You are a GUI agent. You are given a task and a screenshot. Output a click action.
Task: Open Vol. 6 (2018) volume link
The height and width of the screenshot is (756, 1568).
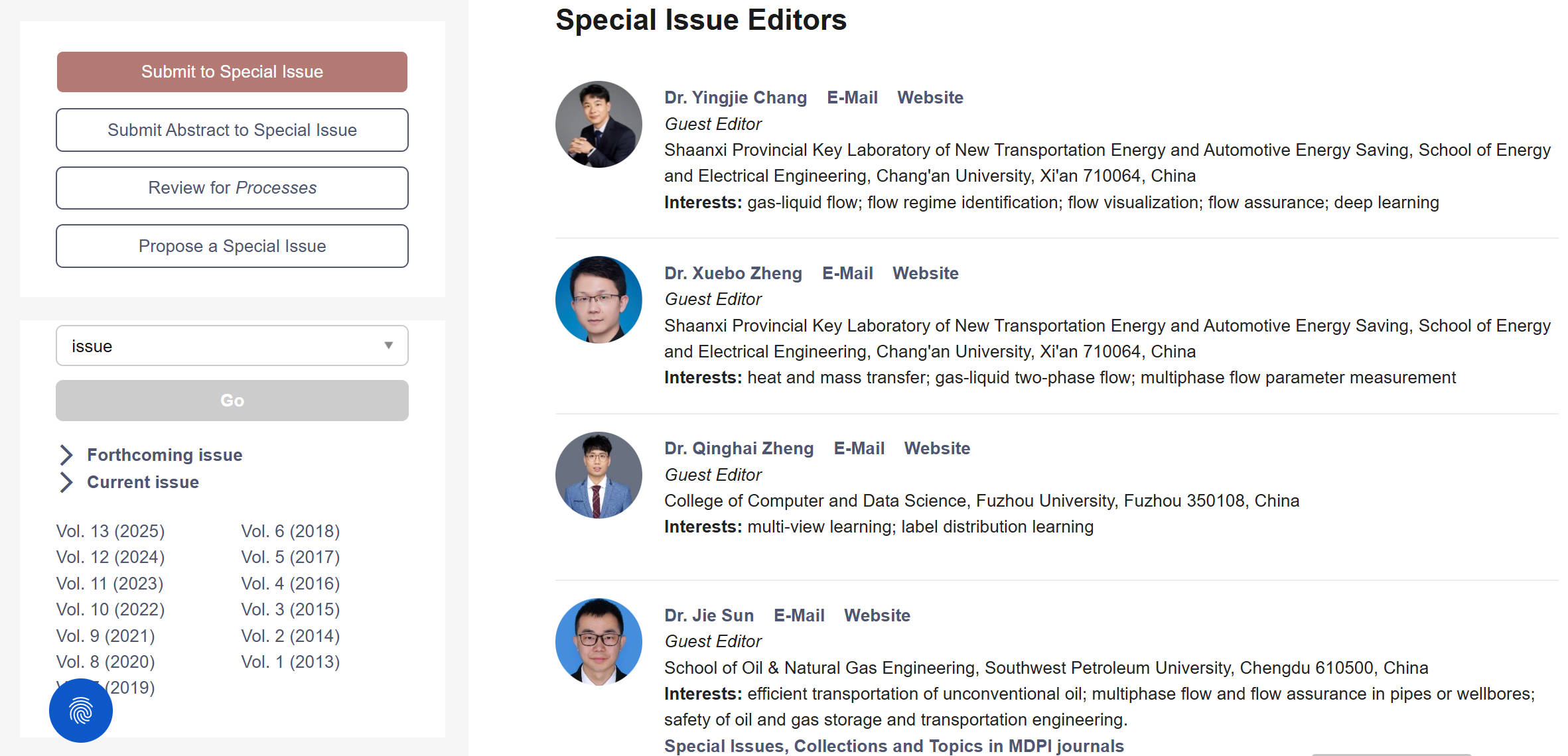click(290, 531)
